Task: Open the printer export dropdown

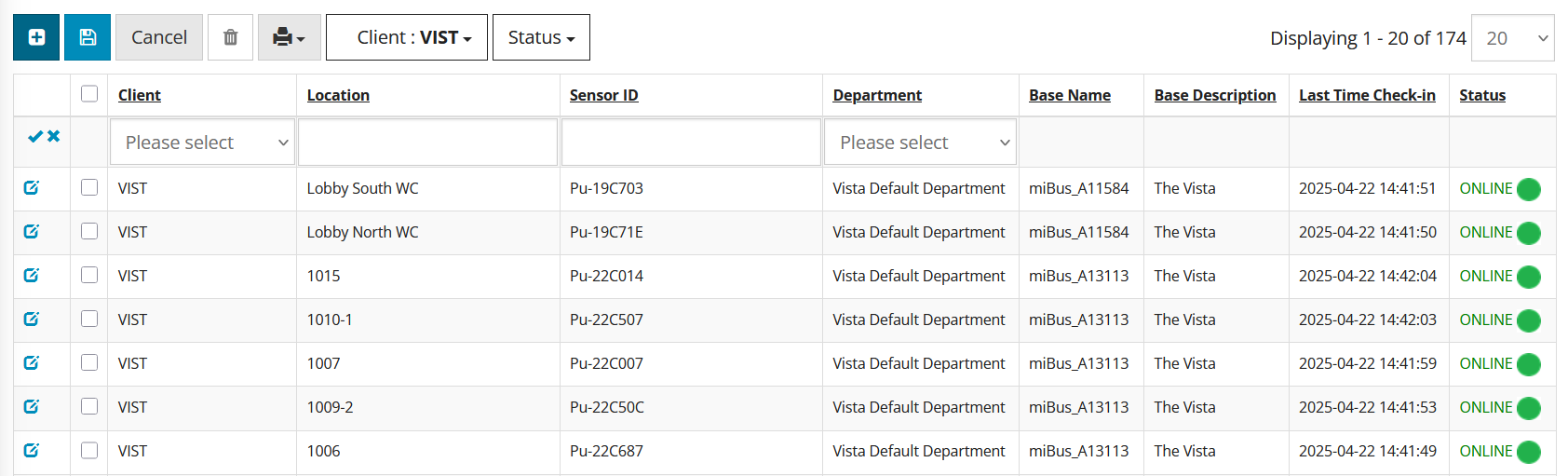Action: pos(290,37)
